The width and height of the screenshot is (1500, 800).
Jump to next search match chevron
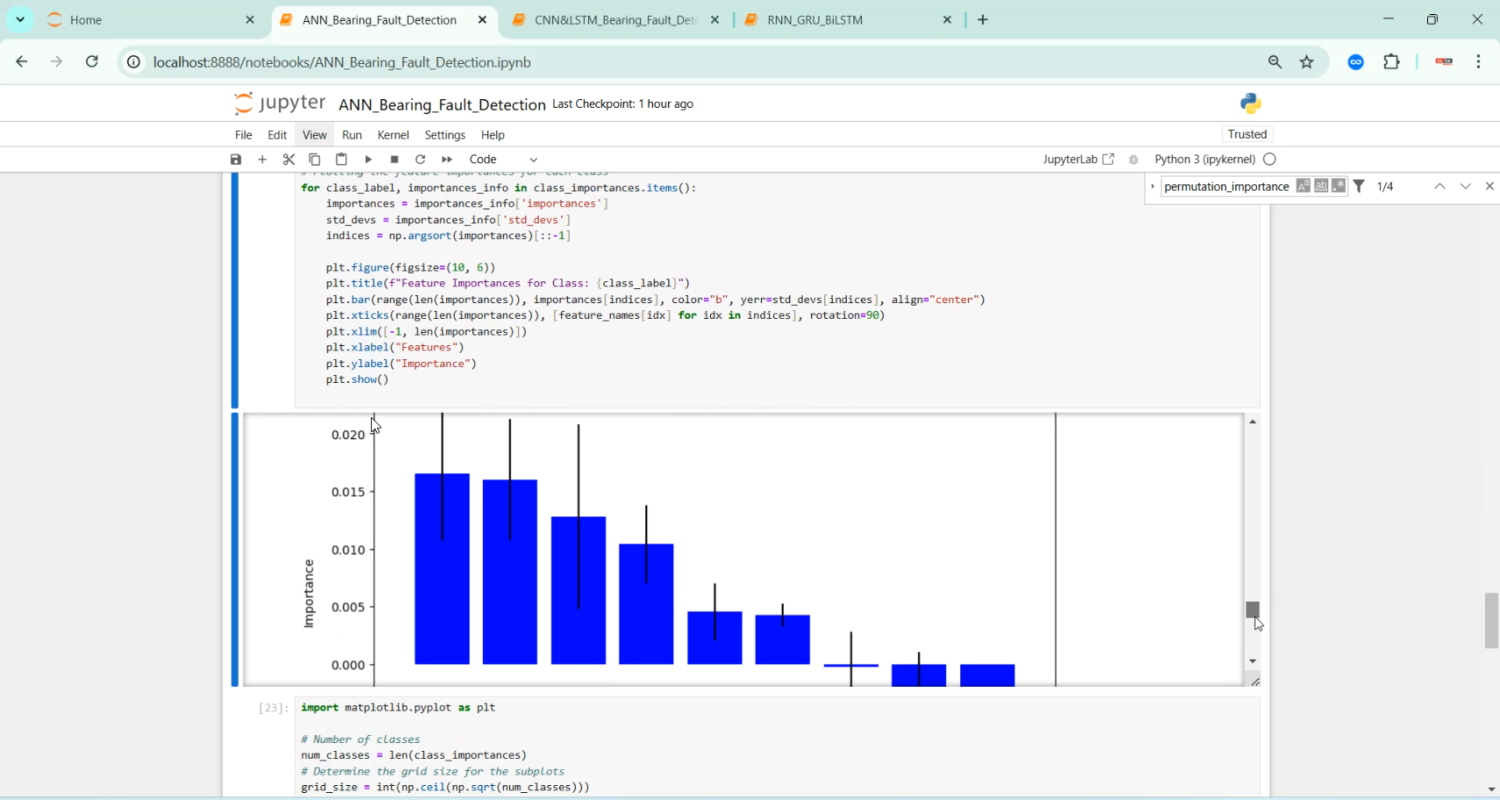pyautogui.click(x=1465, y=186)
